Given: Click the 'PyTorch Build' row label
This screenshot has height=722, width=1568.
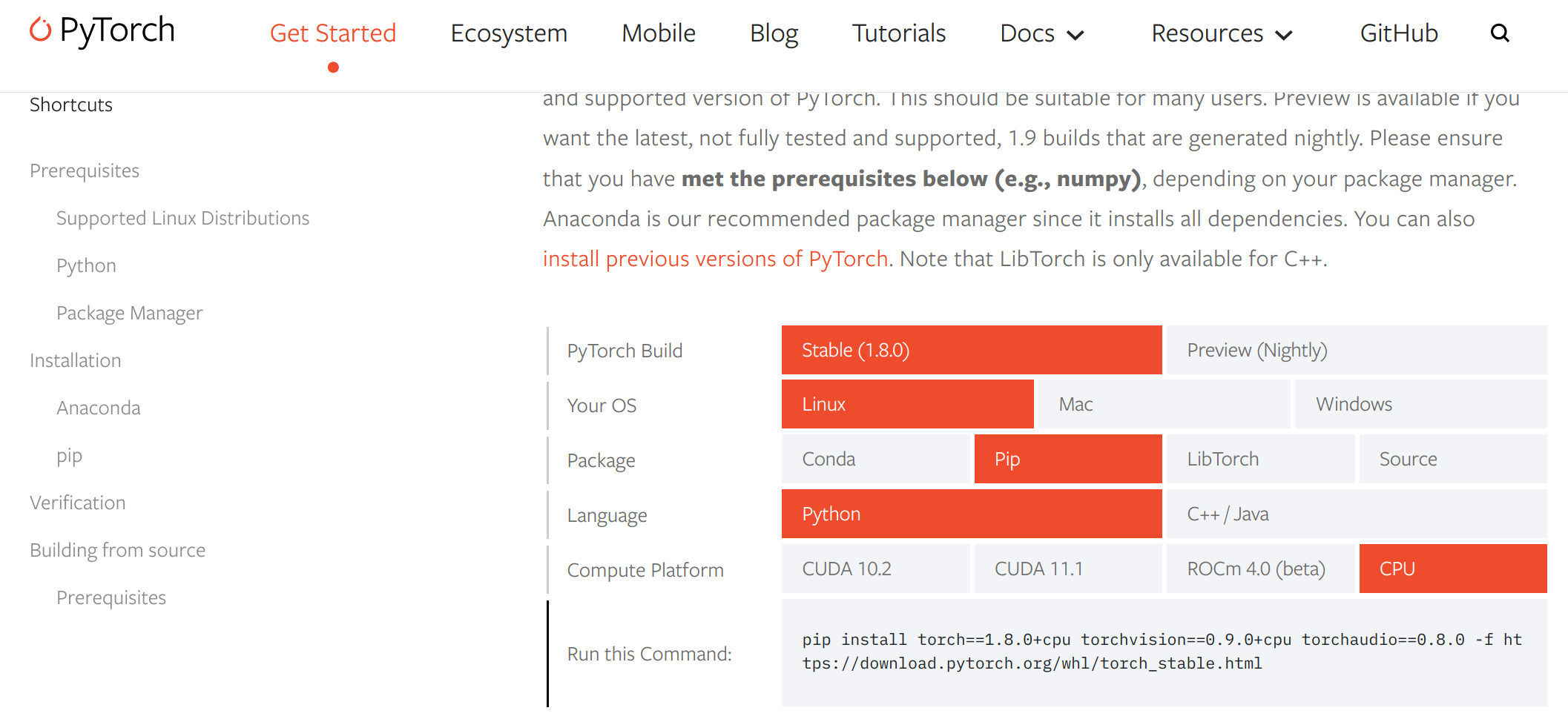Looking at the screenshot, I should tap(625, 351).
